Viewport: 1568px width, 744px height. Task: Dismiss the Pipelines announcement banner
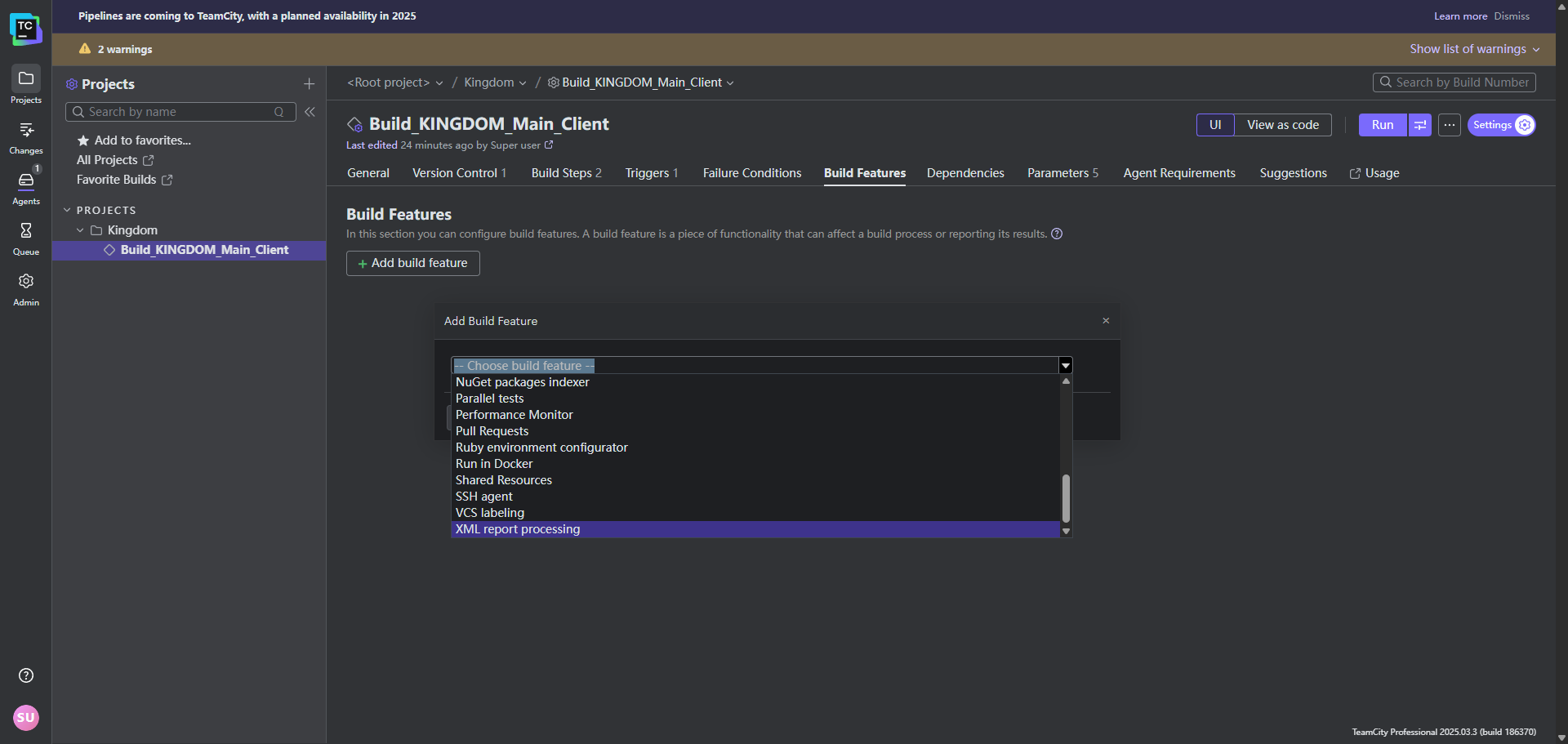pos(1512,16)
